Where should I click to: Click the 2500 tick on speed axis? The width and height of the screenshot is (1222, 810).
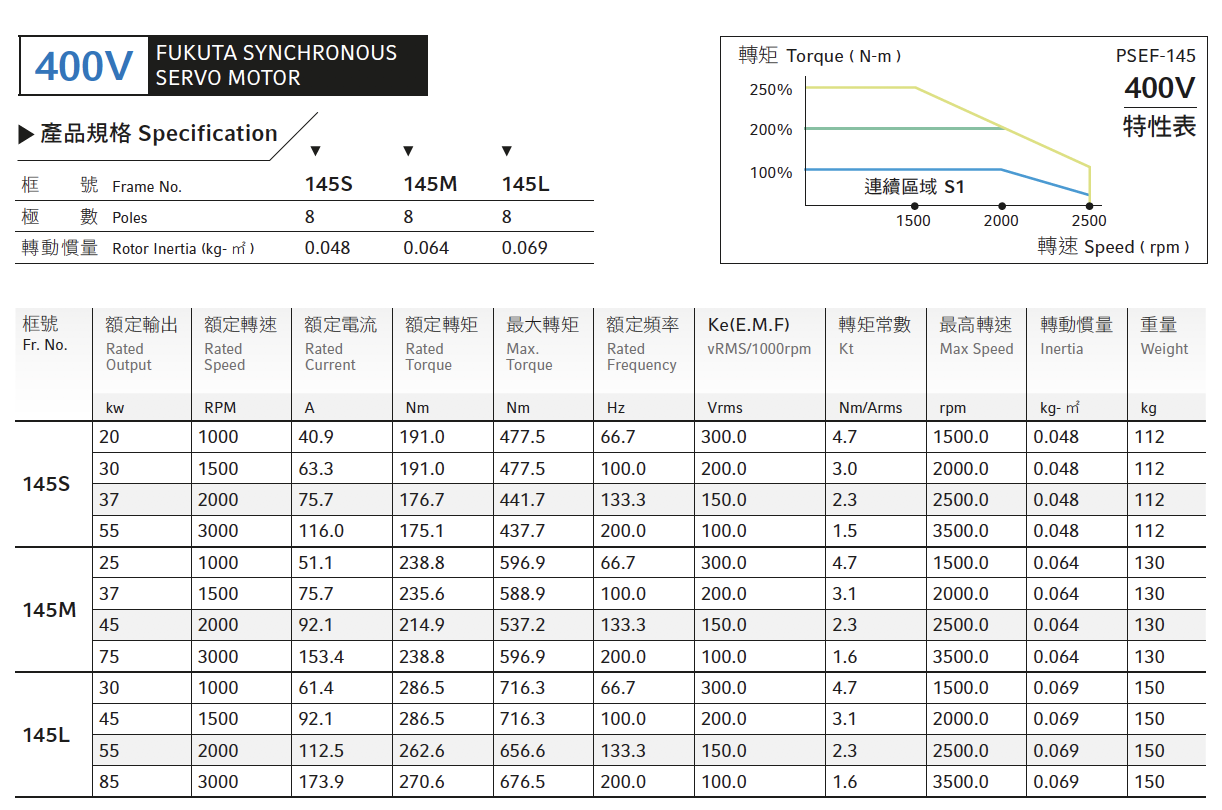tap(1089, 221)
